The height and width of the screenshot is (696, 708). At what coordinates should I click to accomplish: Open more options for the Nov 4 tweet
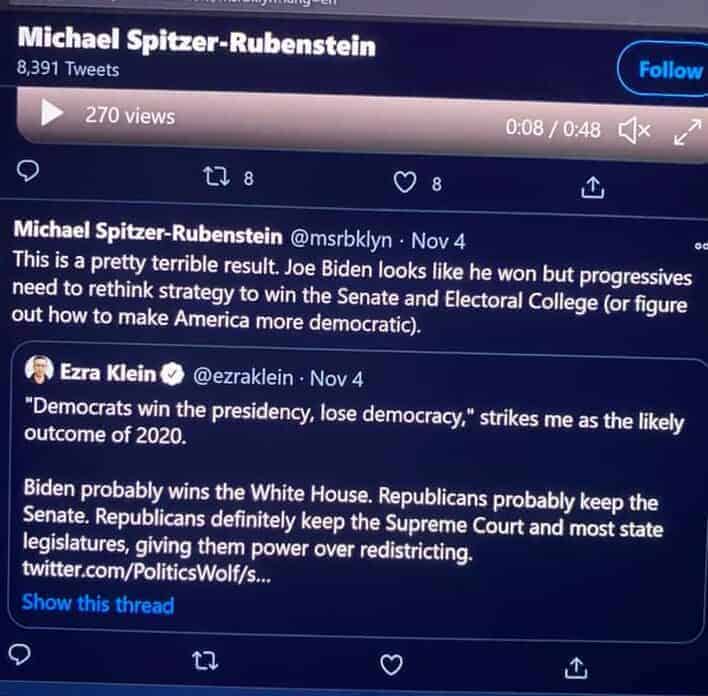tap(698, 245)
